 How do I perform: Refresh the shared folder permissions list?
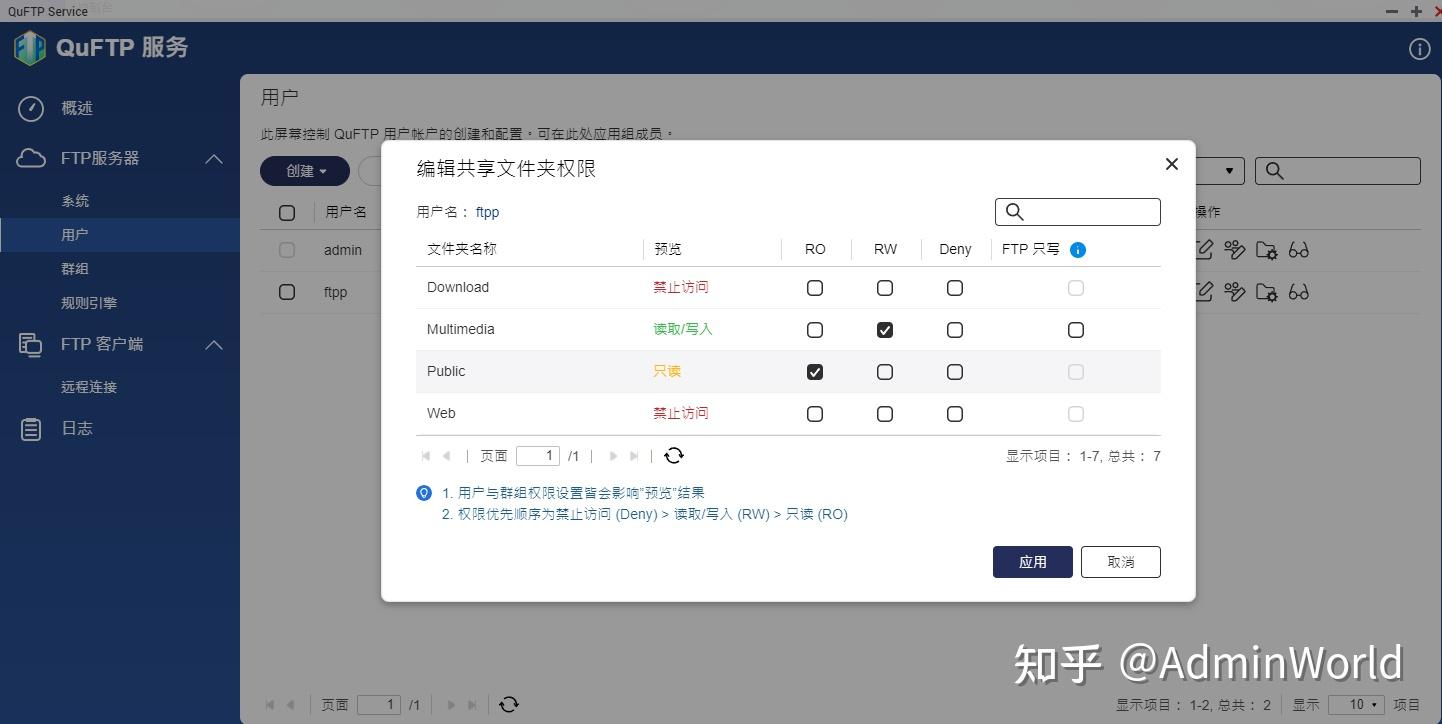click(x=674, y=455)
